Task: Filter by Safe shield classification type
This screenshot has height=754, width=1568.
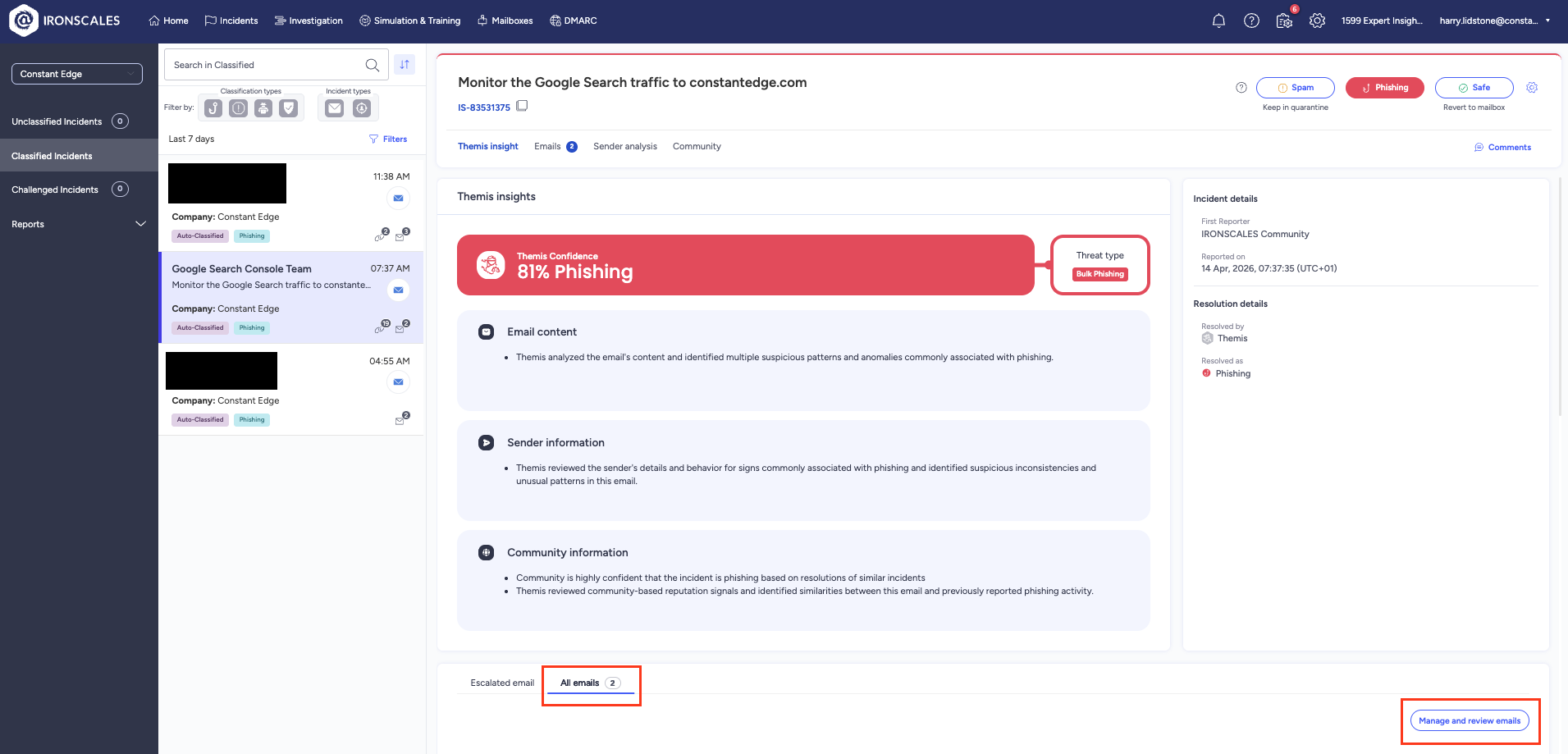Action: 289,108
